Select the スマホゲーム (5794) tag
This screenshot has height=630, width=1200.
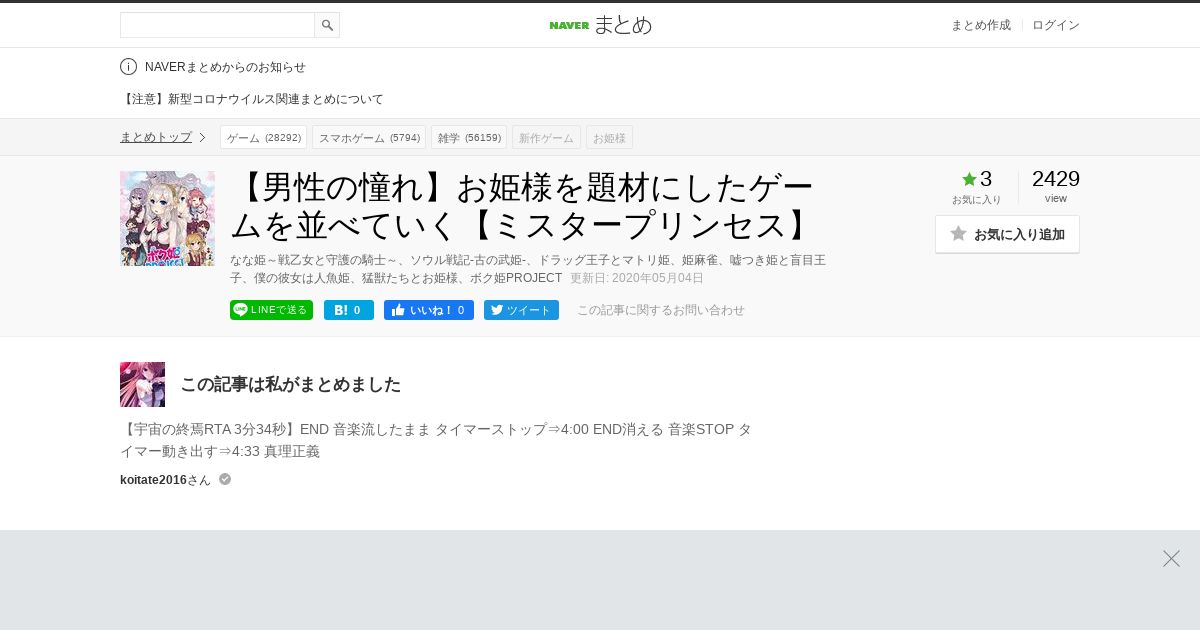369,137
